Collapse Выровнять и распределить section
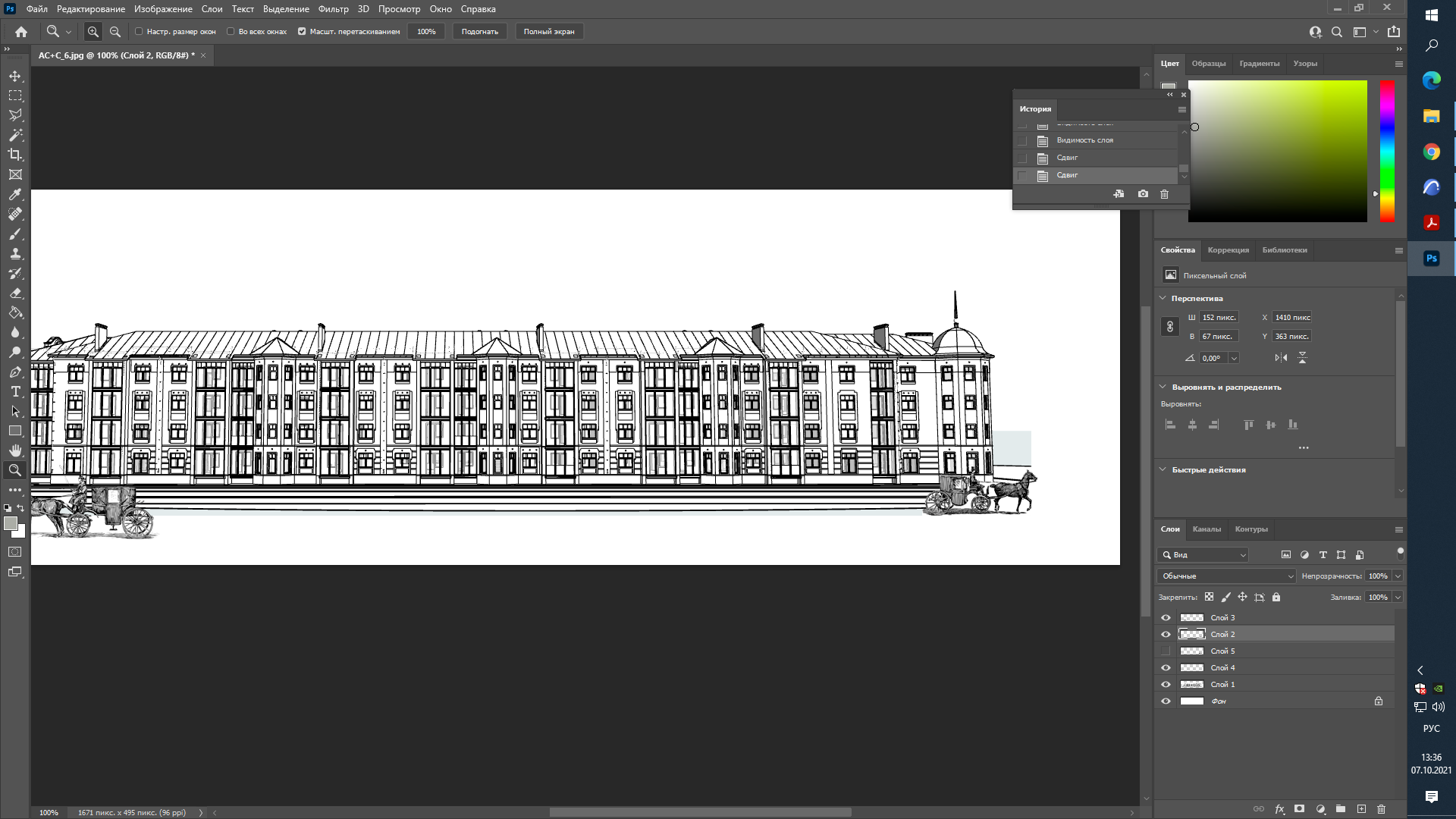1456x819 pixels. [x=1163, y=387]
